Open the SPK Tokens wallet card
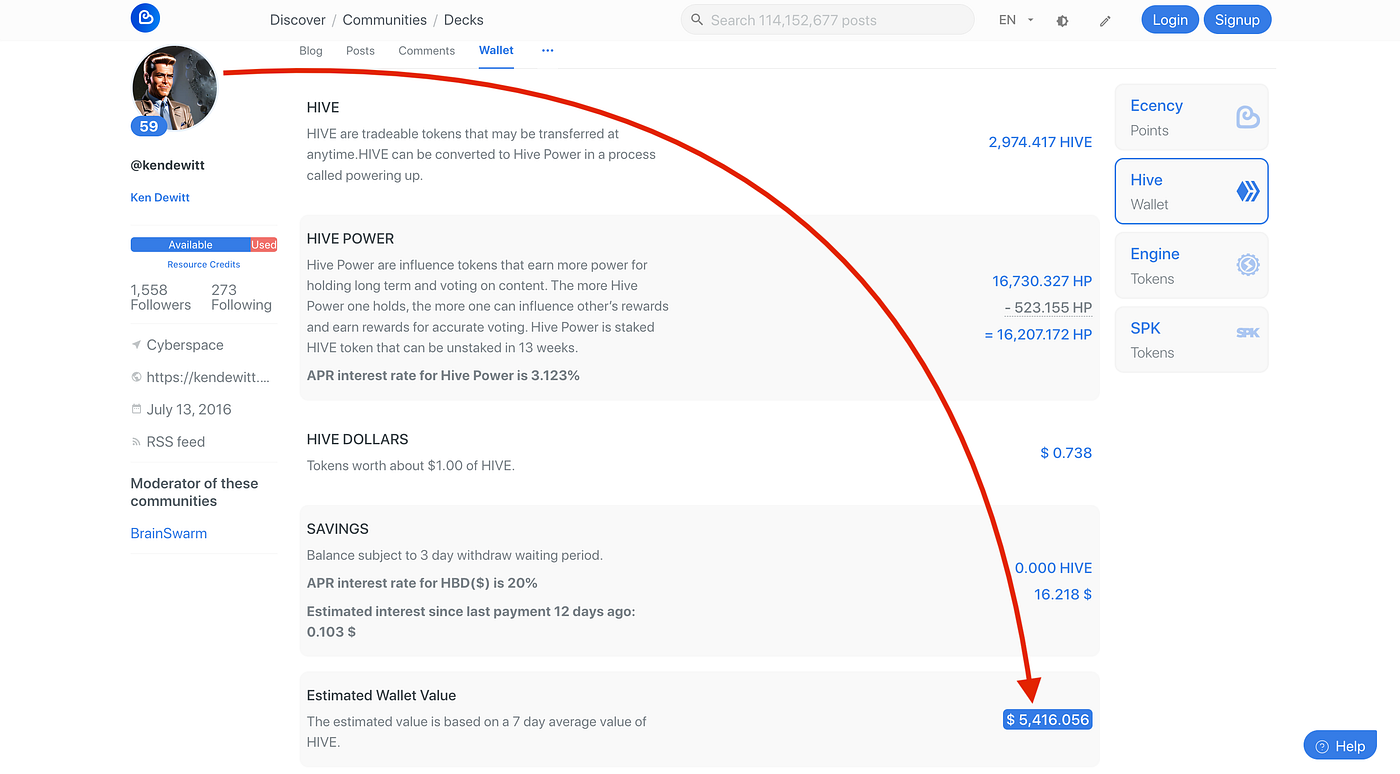1400x774 pixels. click(1191, 339)
